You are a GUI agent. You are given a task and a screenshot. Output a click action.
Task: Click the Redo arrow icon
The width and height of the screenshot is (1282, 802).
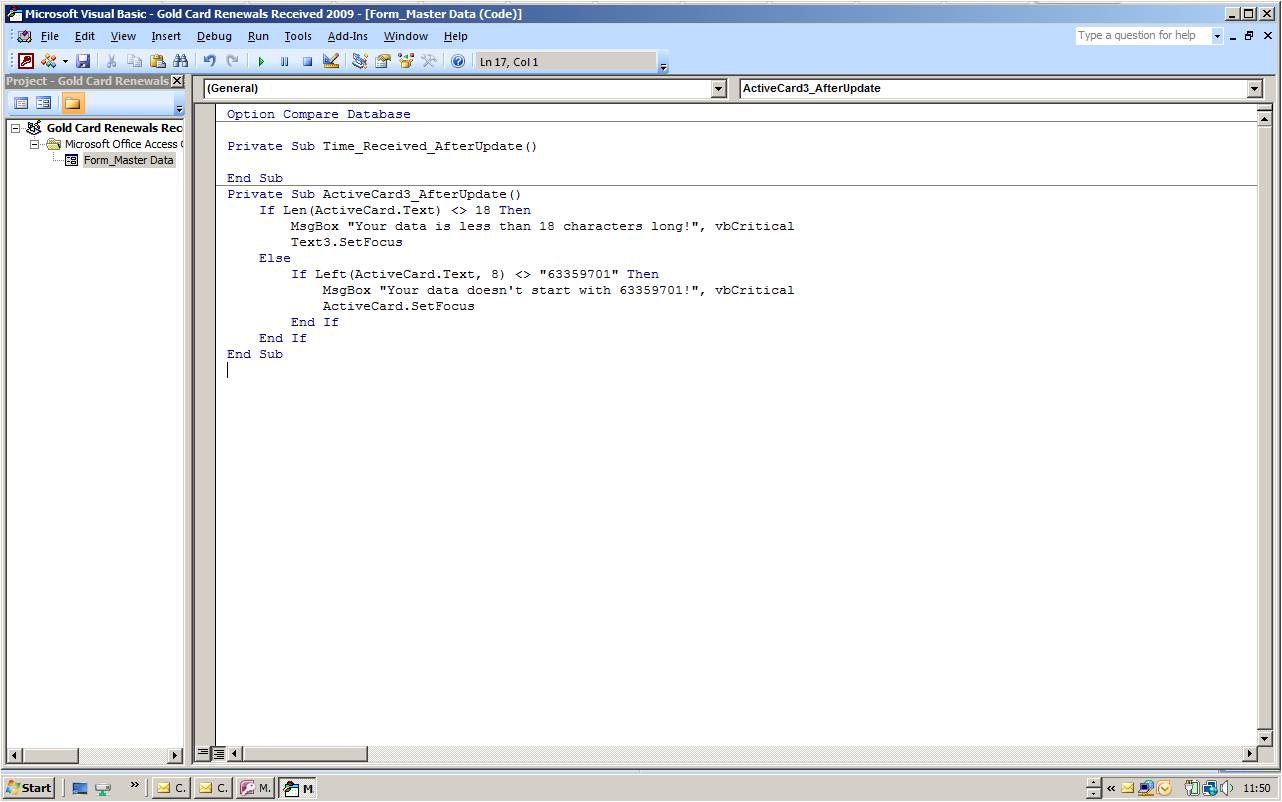pyautogui.click(x=233, y=62)
